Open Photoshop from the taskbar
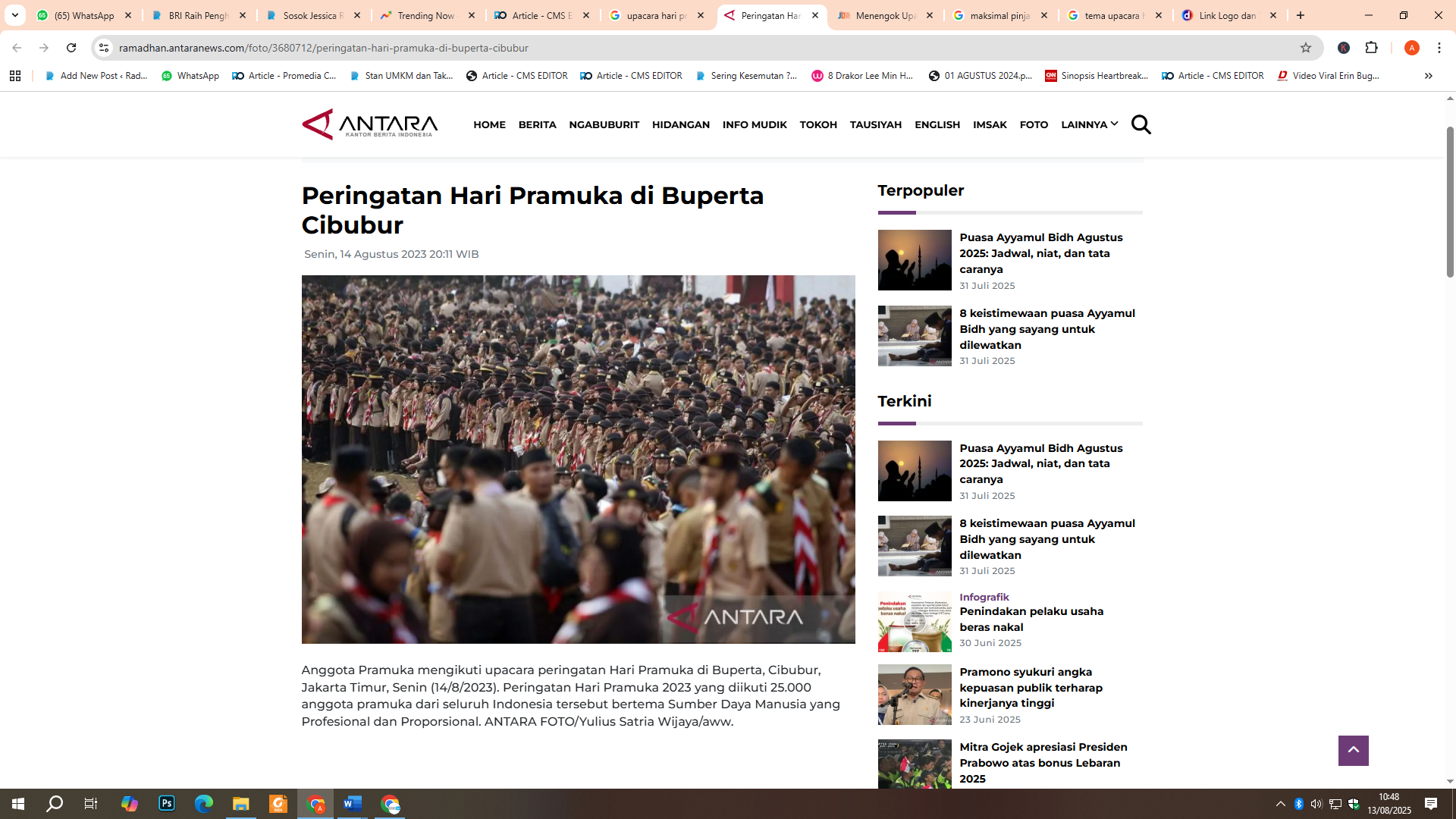 point(167,804)
